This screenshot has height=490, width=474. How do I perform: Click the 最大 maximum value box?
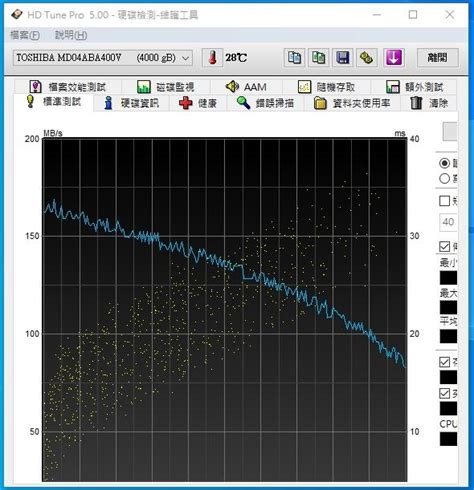click(449, 307)
